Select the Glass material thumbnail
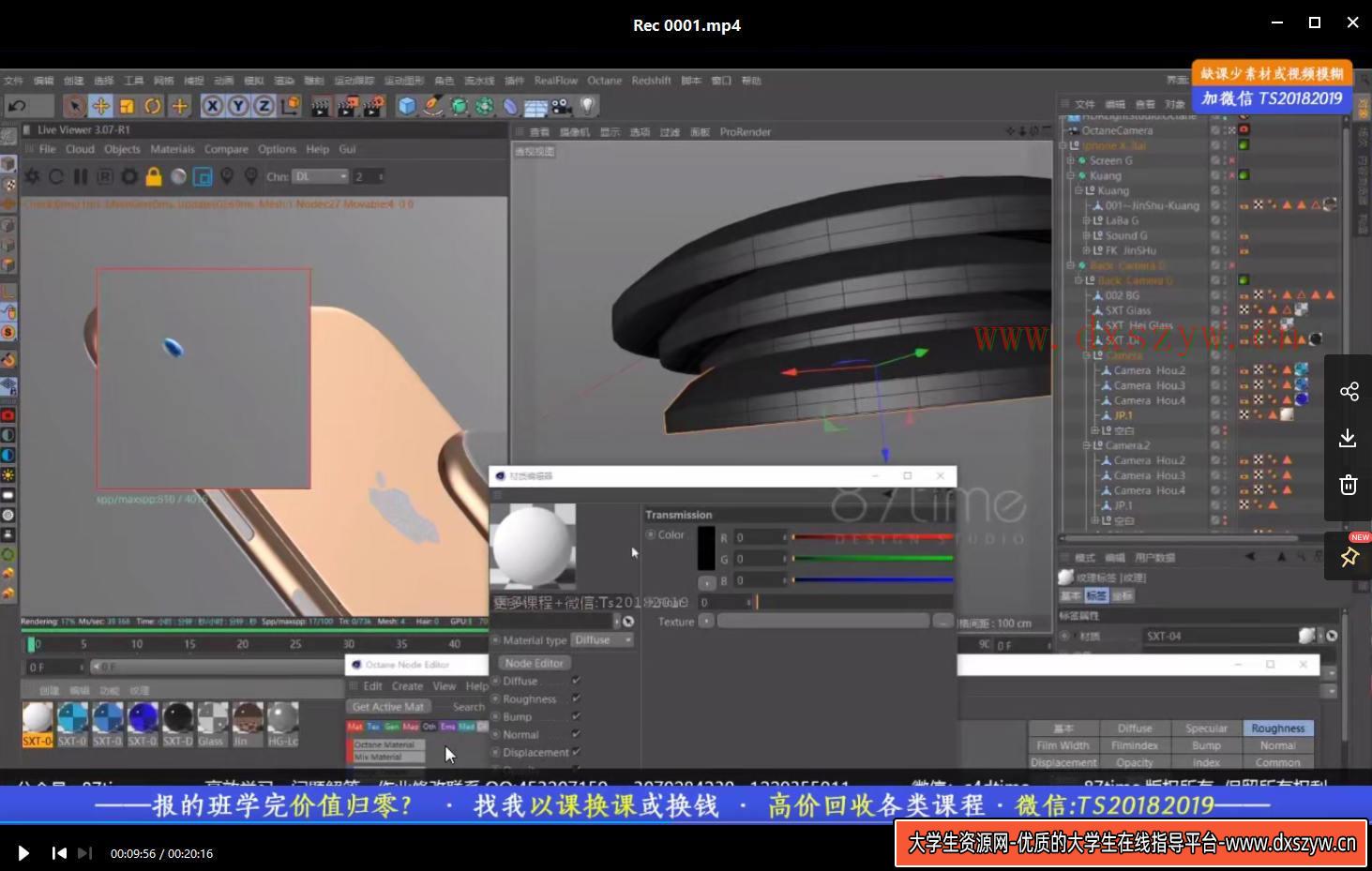Viewport: 1372px width, 871px height. (x=212, y=724)
